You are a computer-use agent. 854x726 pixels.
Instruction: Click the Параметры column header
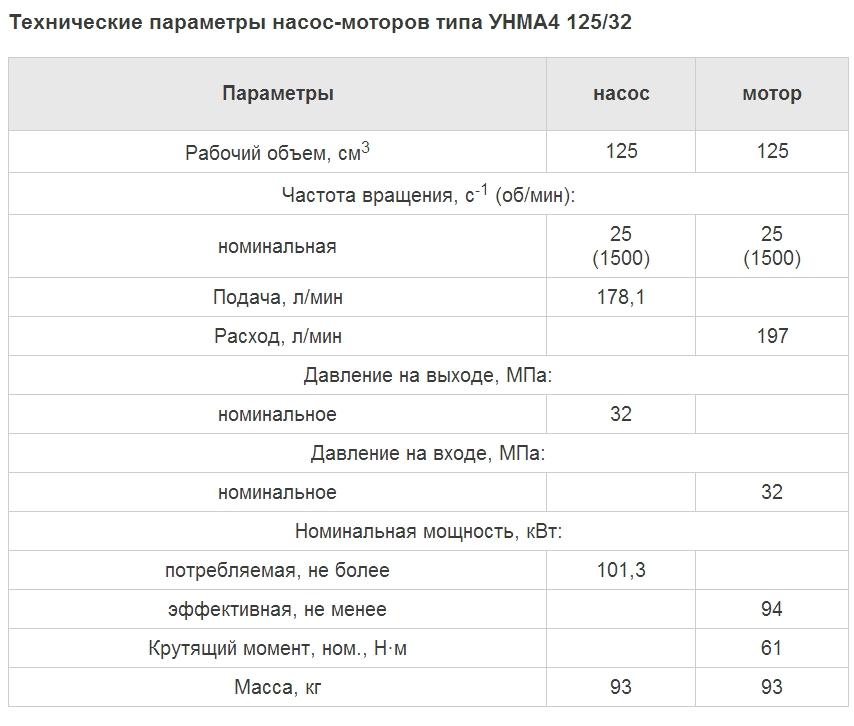tap(277, 94)
